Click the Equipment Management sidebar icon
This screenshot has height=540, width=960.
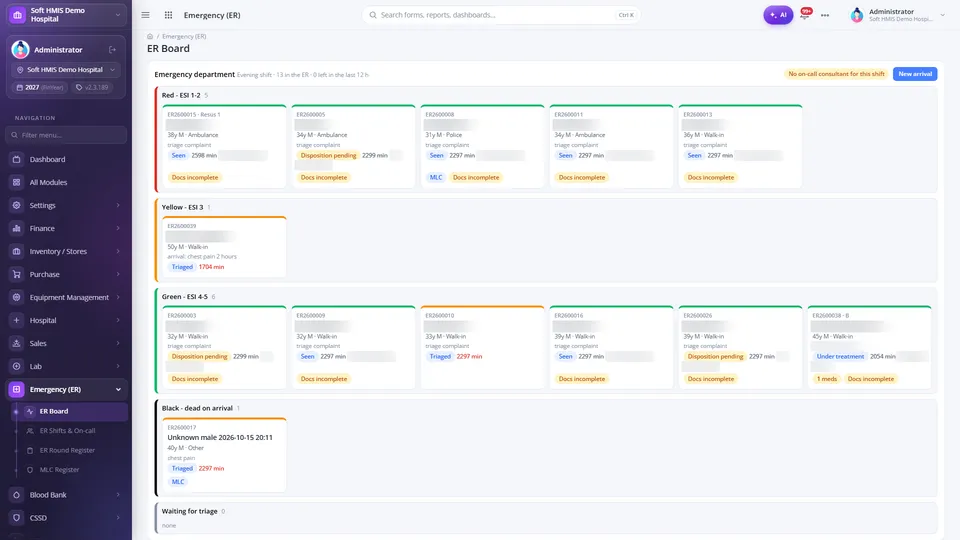point(17,297)
